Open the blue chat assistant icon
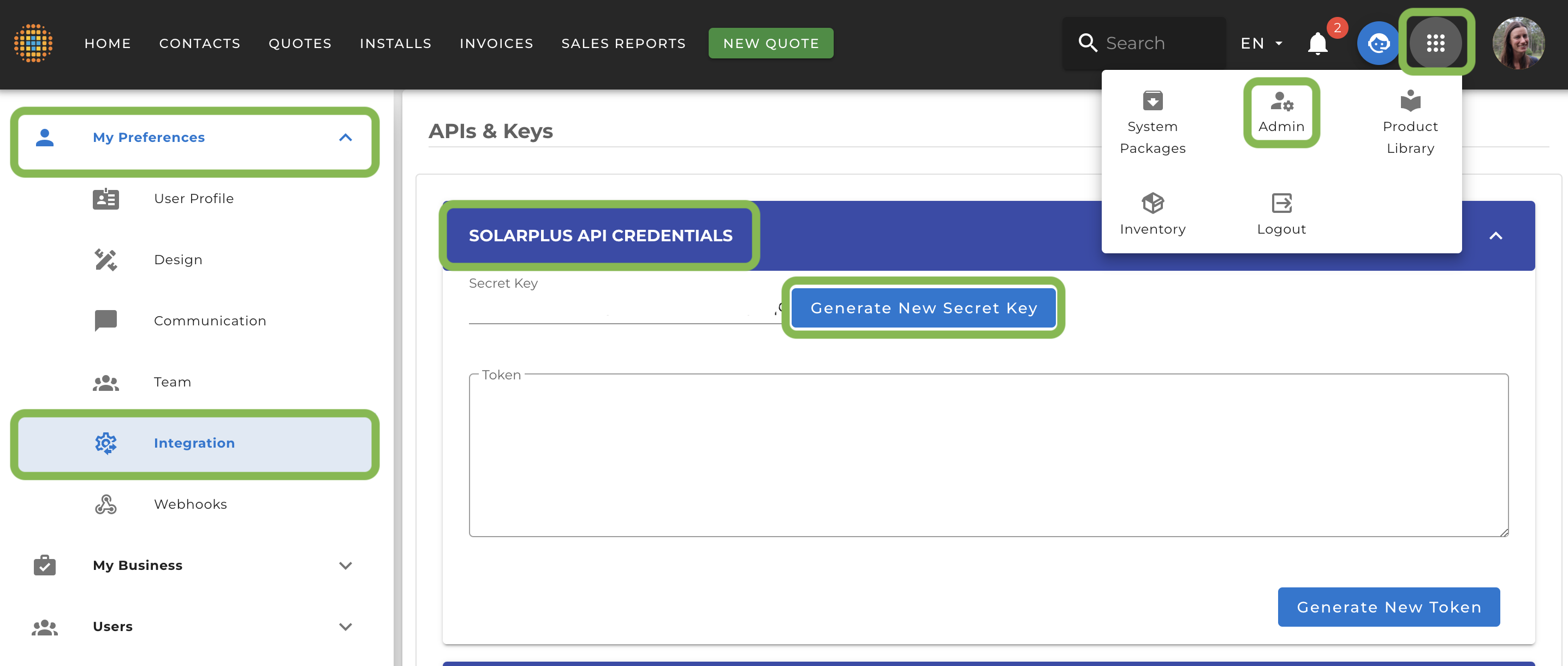The image size is (1568, 666). point(1378,43)
